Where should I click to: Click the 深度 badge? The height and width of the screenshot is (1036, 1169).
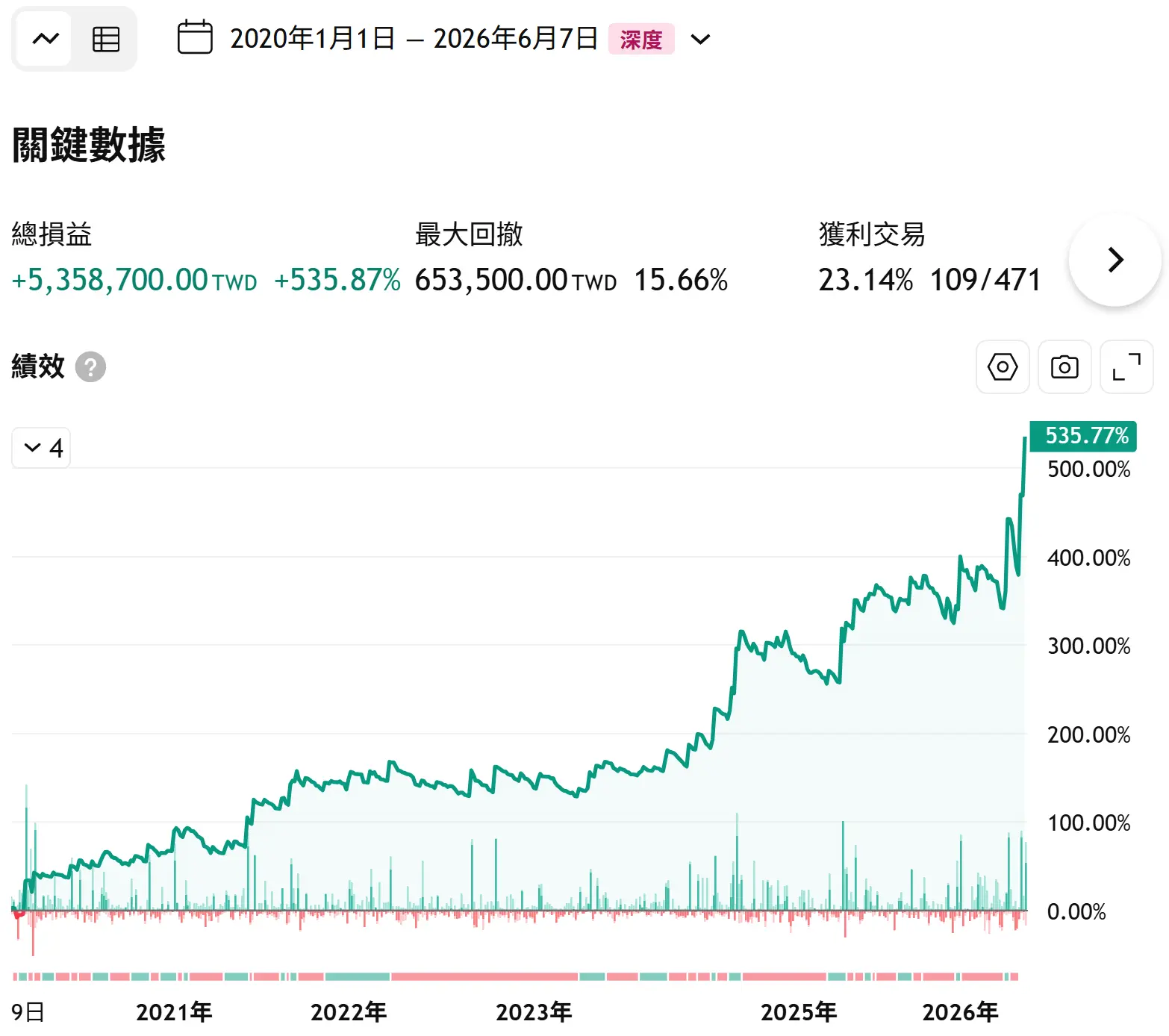point(641,39)
